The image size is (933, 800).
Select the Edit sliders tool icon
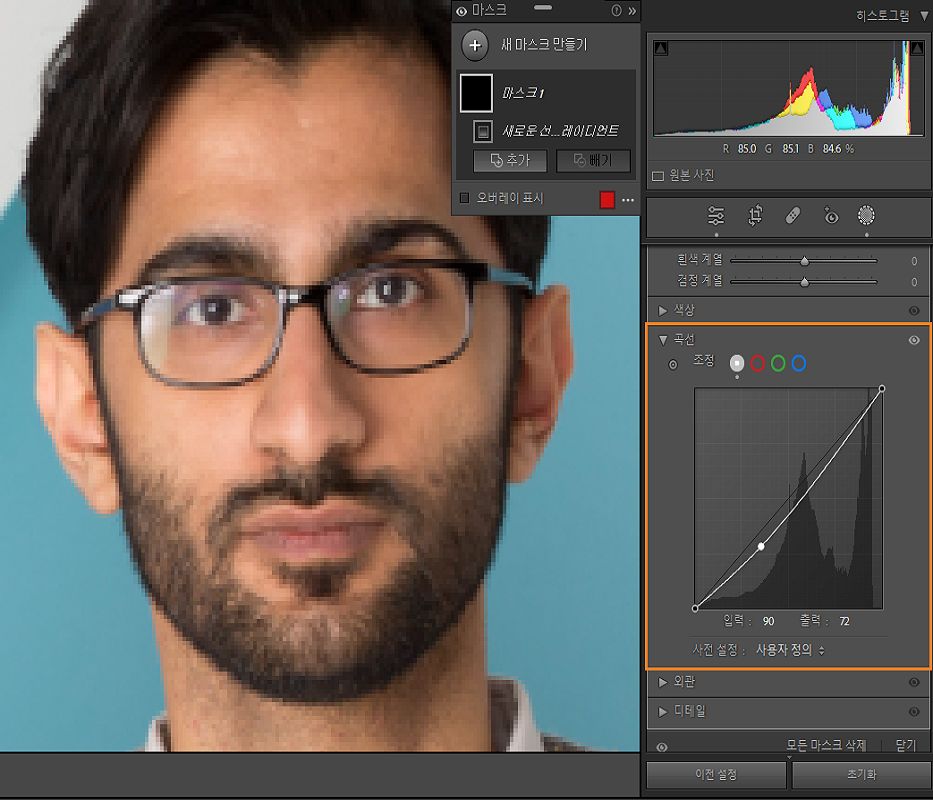coord(716,215)
